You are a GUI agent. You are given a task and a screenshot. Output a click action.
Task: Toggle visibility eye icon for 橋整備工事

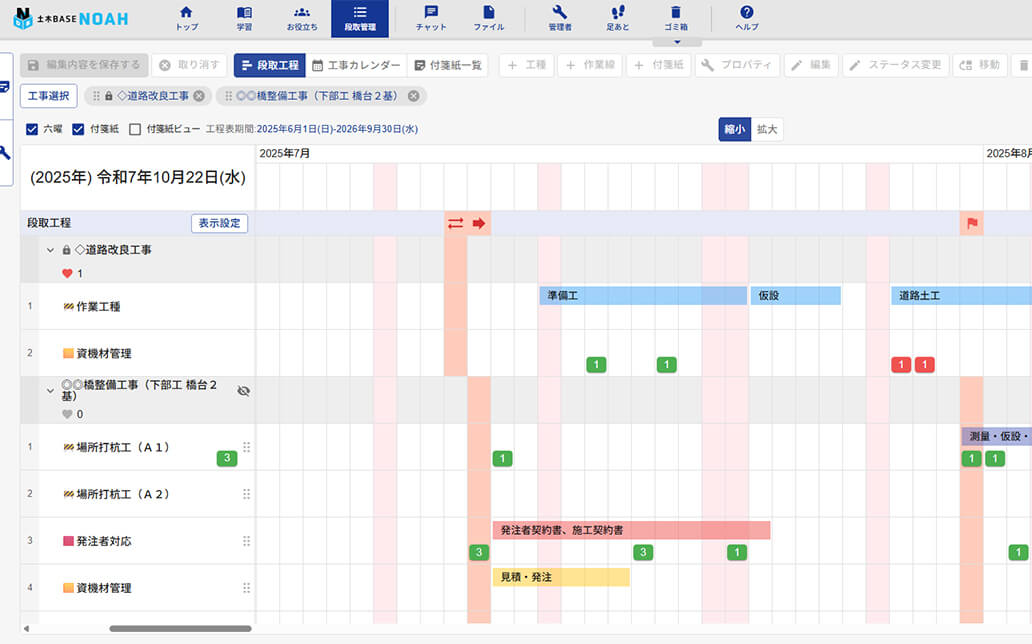point(243,391)
